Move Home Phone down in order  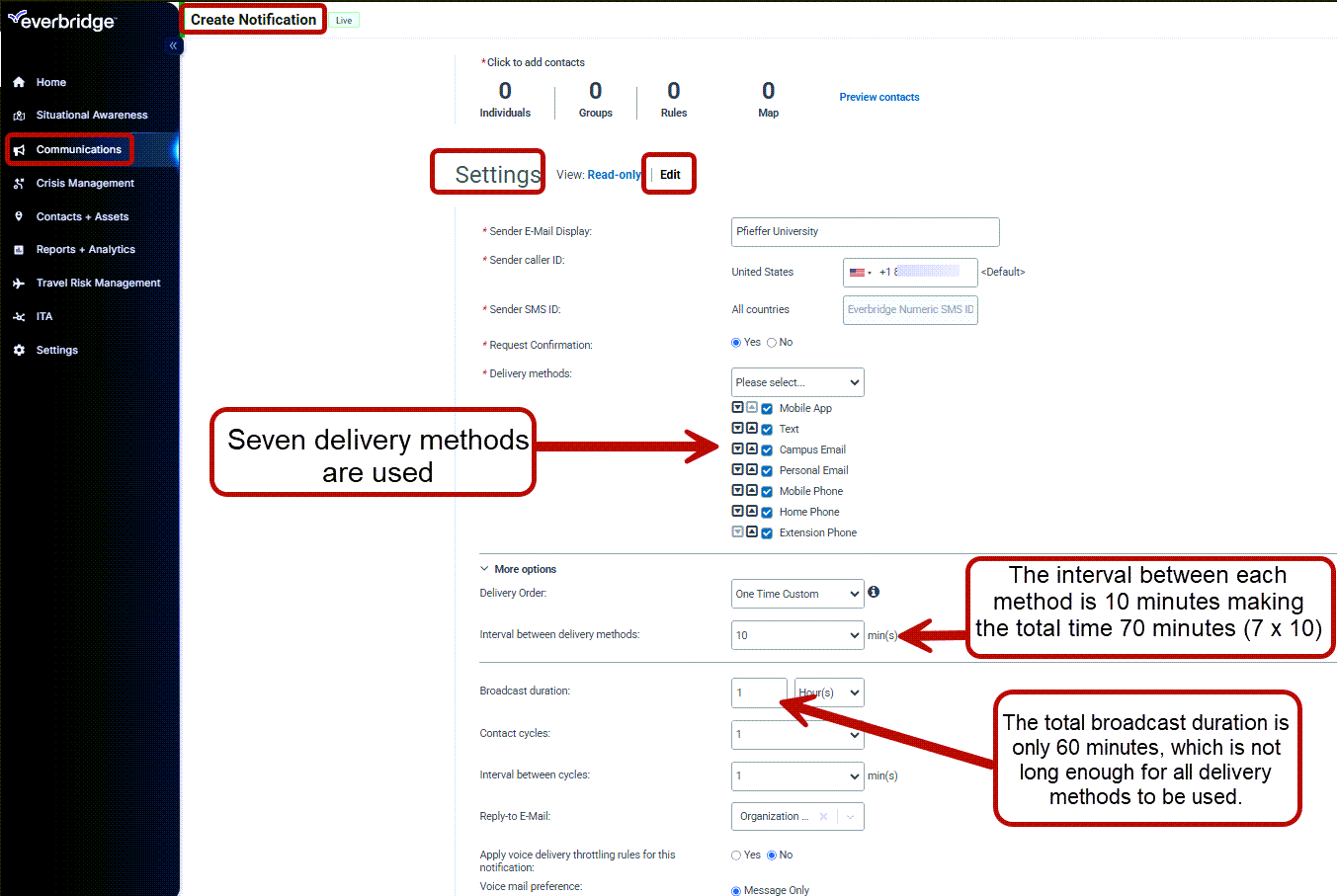737,511
